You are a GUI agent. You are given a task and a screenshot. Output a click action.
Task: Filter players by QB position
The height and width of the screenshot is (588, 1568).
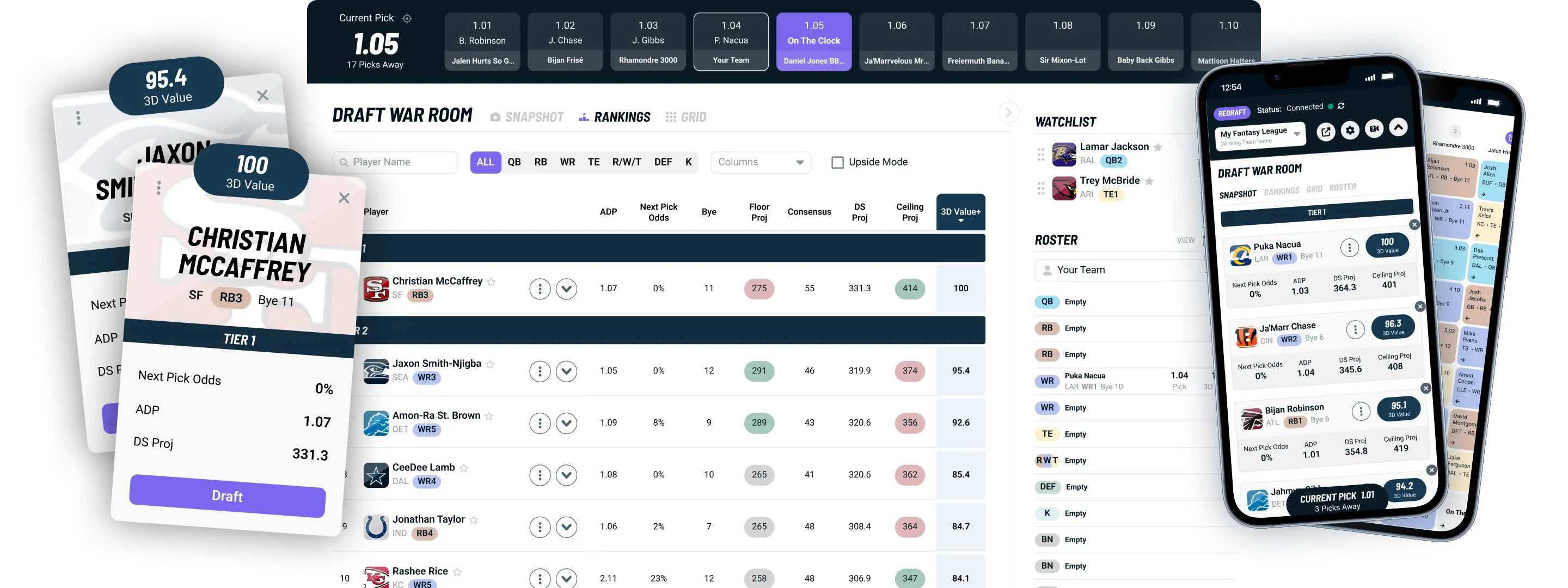coord(514,162)
